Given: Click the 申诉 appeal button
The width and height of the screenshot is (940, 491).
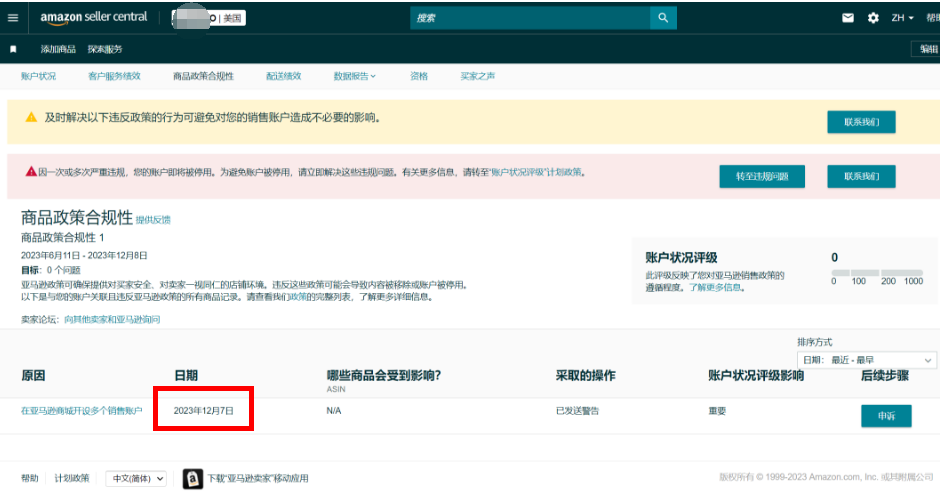Looking at the screenshot, I should click(886, 416).
